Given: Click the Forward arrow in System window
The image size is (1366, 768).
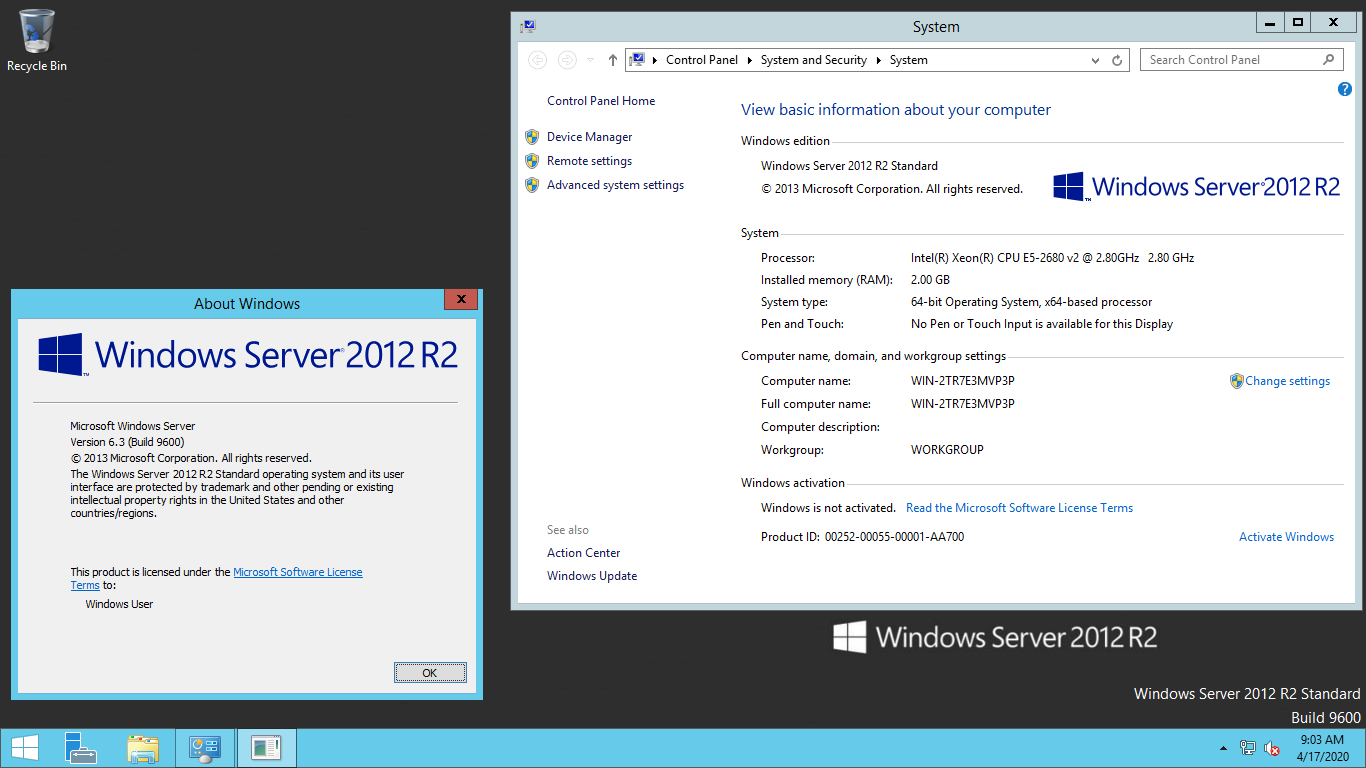Looking at the screenshot, I should pyautogui.click(x=567, y=60).
